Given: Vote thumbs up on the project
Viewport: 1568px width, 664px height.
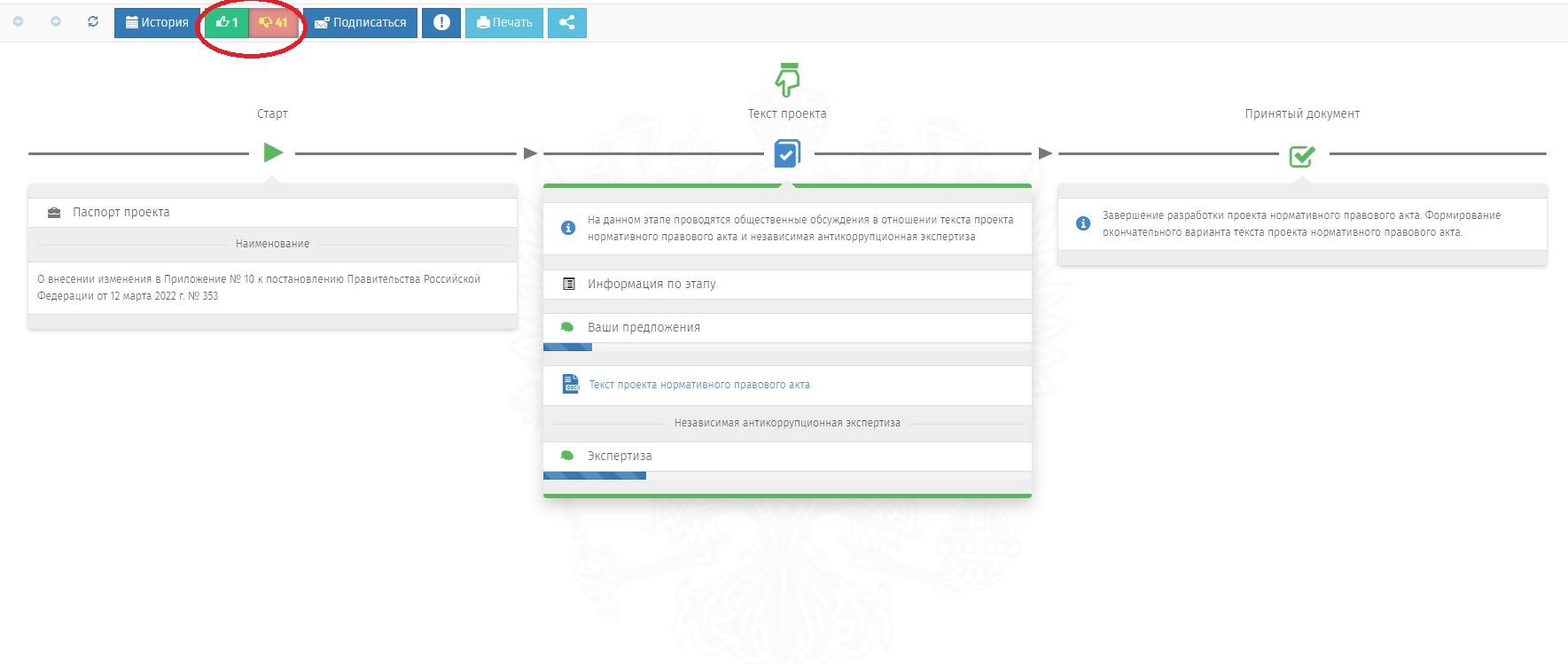Looking at the screenshot, I should pos(227,23).
